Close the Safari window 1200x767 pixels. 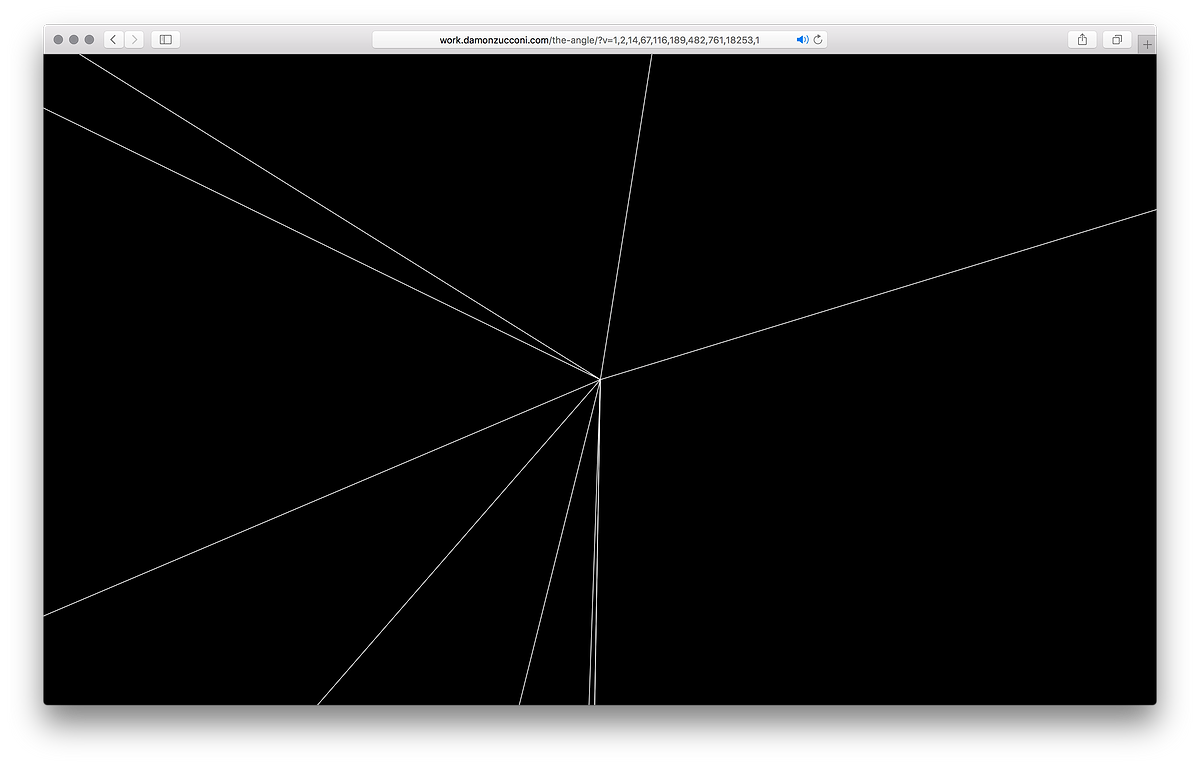coord(59,40)
